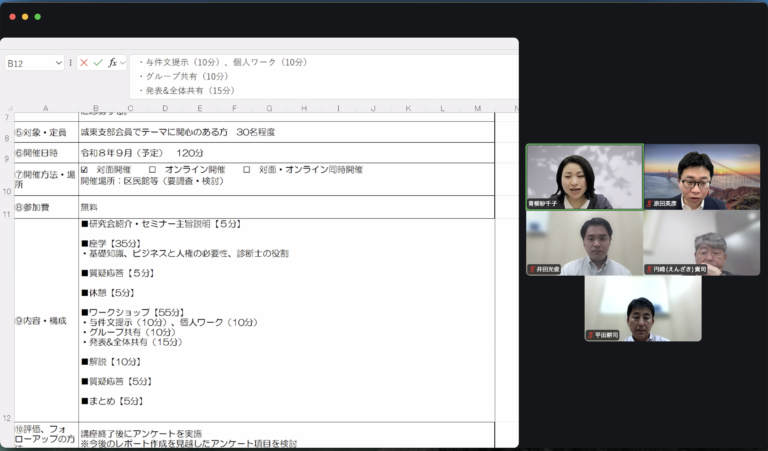Select row 12 header
The width and height of the screenshot is (768, 451).
(7, 320)
